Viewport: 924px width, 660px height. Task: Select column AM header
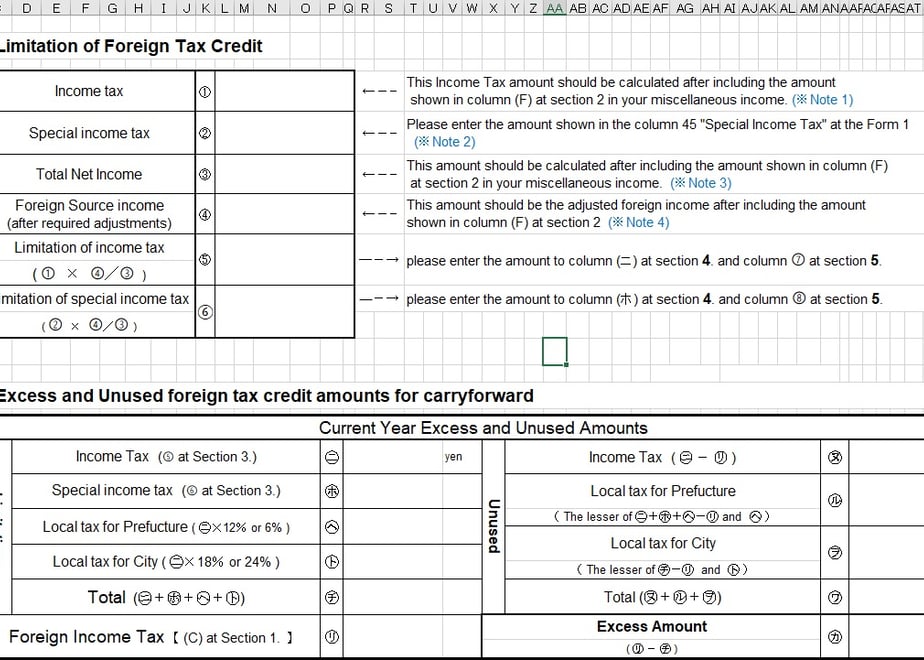pyautogui.click(x=809, y=8)
